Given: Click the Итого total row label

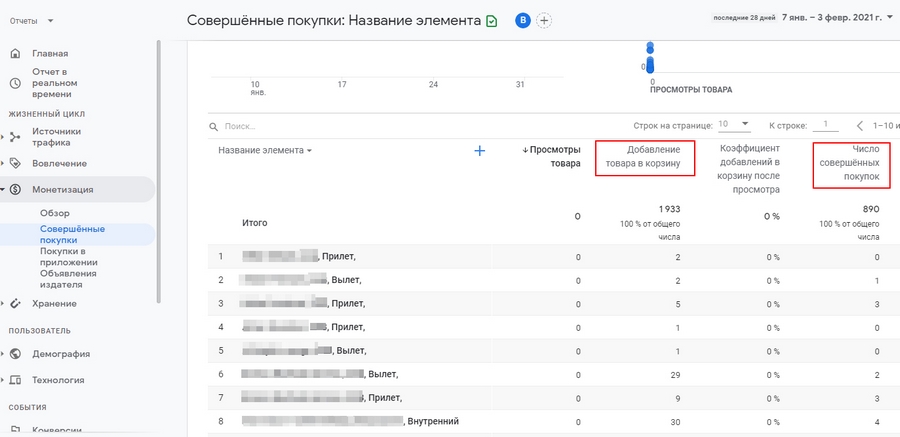Looking at the screenshot, I should click(x=254, y=223).
